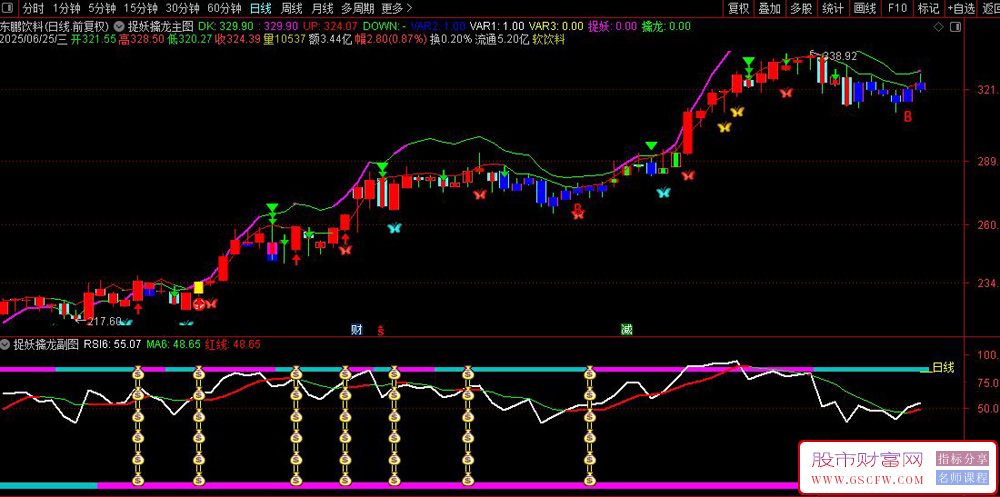This screenshot has height=497, width=1000.
Task: Open the 捉妖擒龙副图 indicator dropdown arrow
Action: click(6, 345)
